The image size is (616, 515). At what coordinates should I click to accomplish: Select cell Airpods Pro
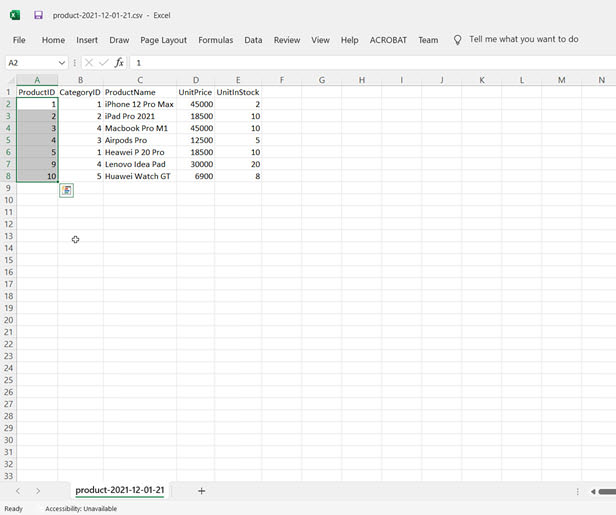pos(140,140)
